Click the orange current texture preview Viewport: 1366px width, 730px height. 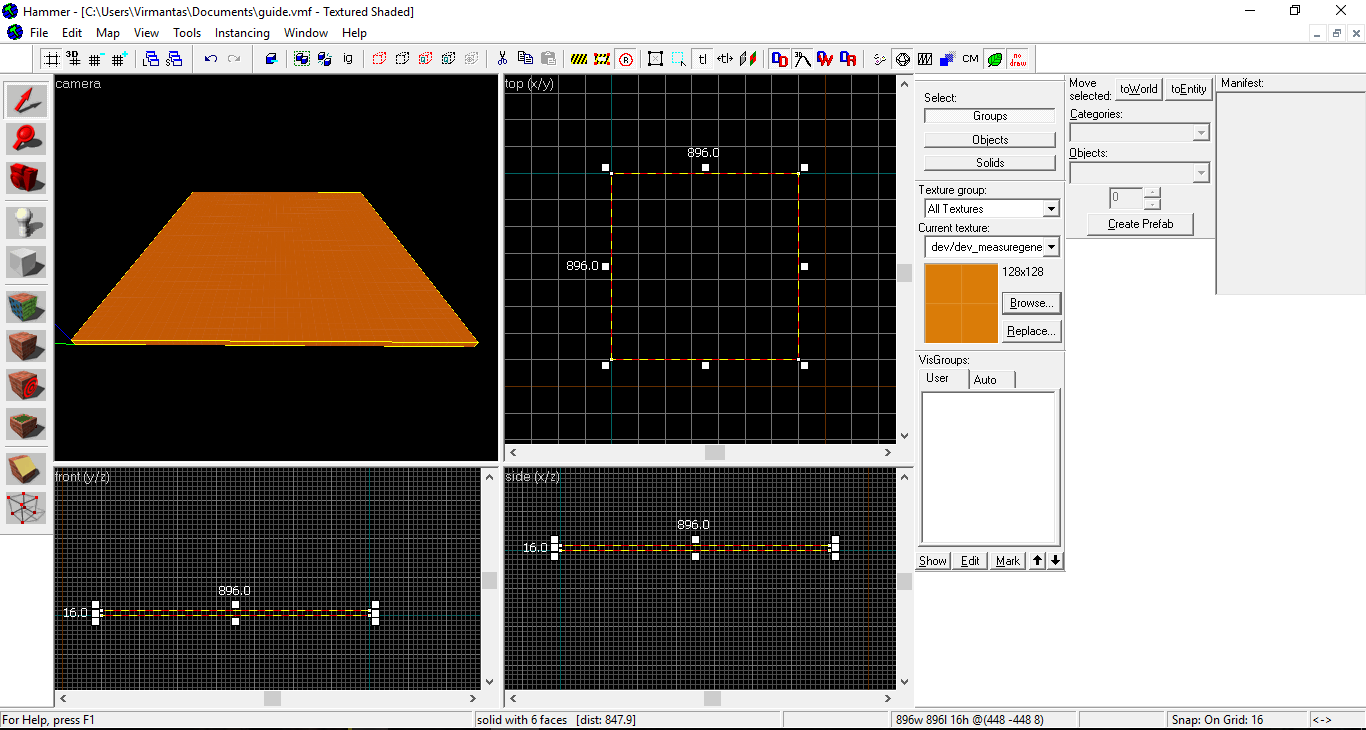pyautogui.click(x=961, y=303)
